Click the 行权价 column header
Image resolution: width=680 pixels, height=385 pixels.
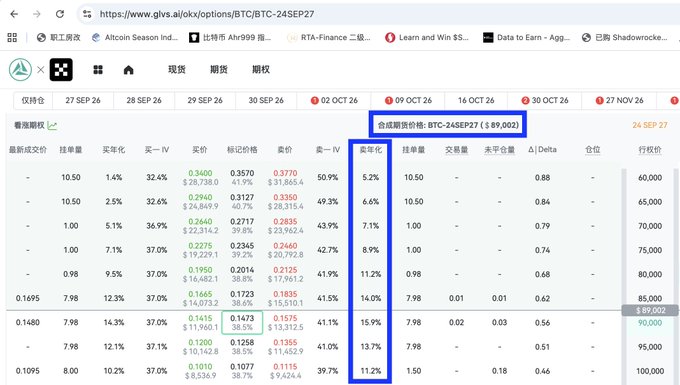pos(650,150)
